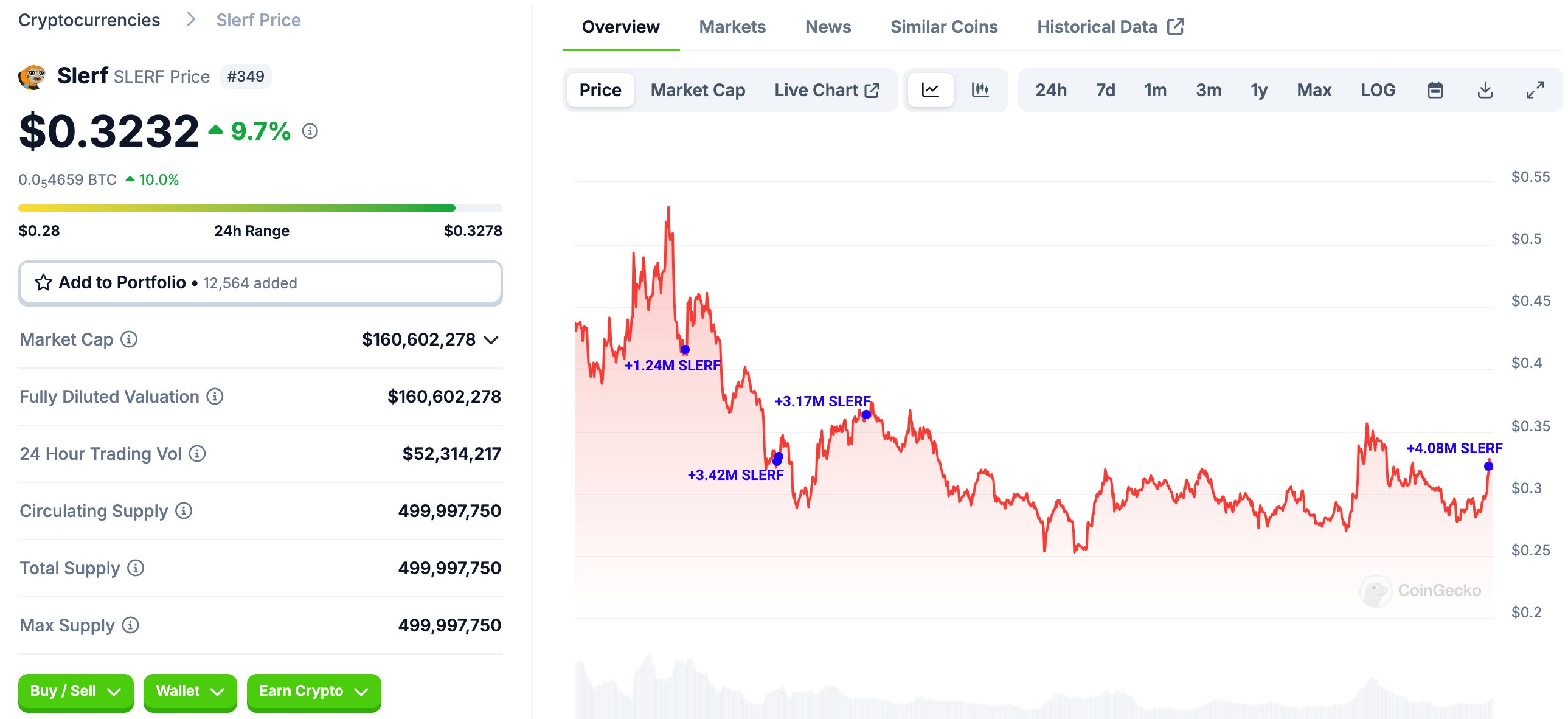Select the Max time range
This screenshot has width=1568, height=719.
[x=1314, y=90]
